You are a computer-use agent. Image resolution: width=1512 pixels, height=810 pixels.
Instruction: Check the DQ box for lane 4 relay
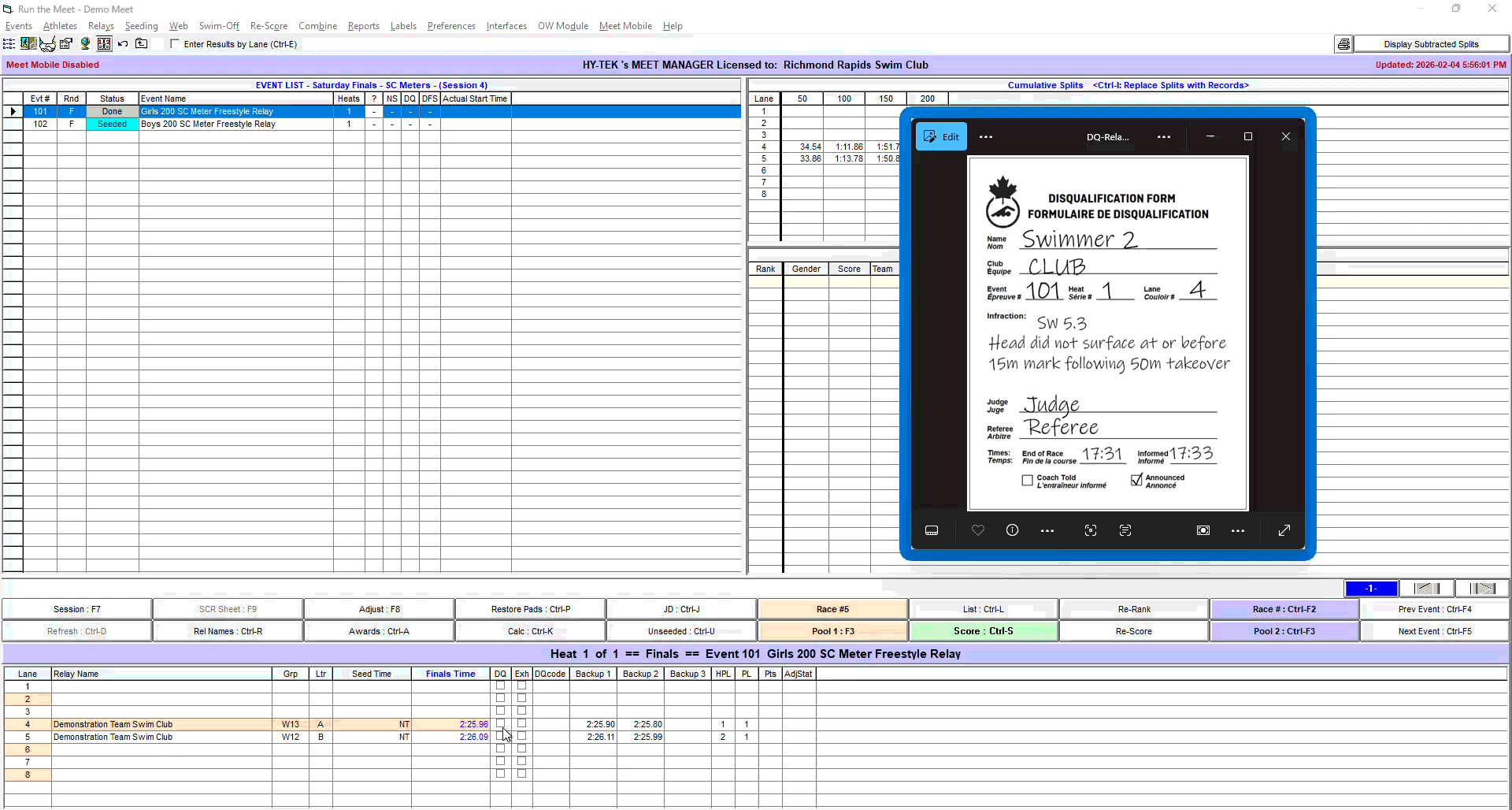500,723
